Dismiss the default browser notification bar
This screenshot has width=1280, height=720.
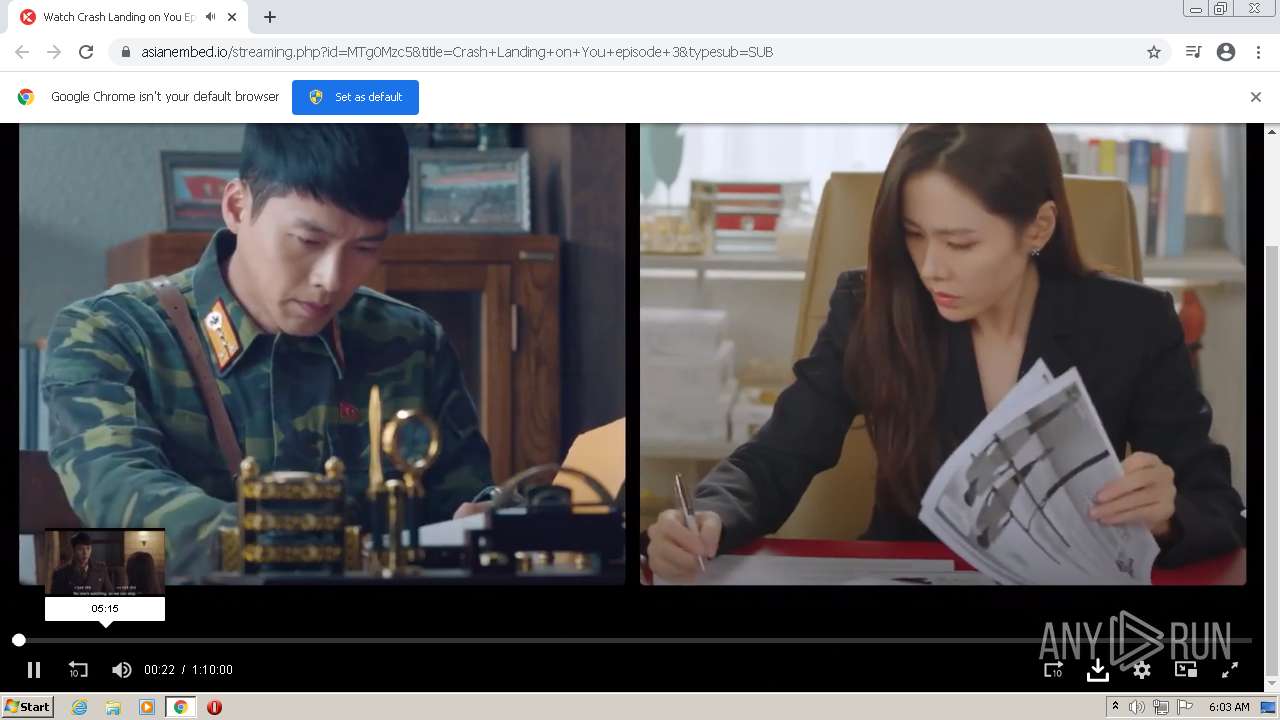(x=1255, y=97)
